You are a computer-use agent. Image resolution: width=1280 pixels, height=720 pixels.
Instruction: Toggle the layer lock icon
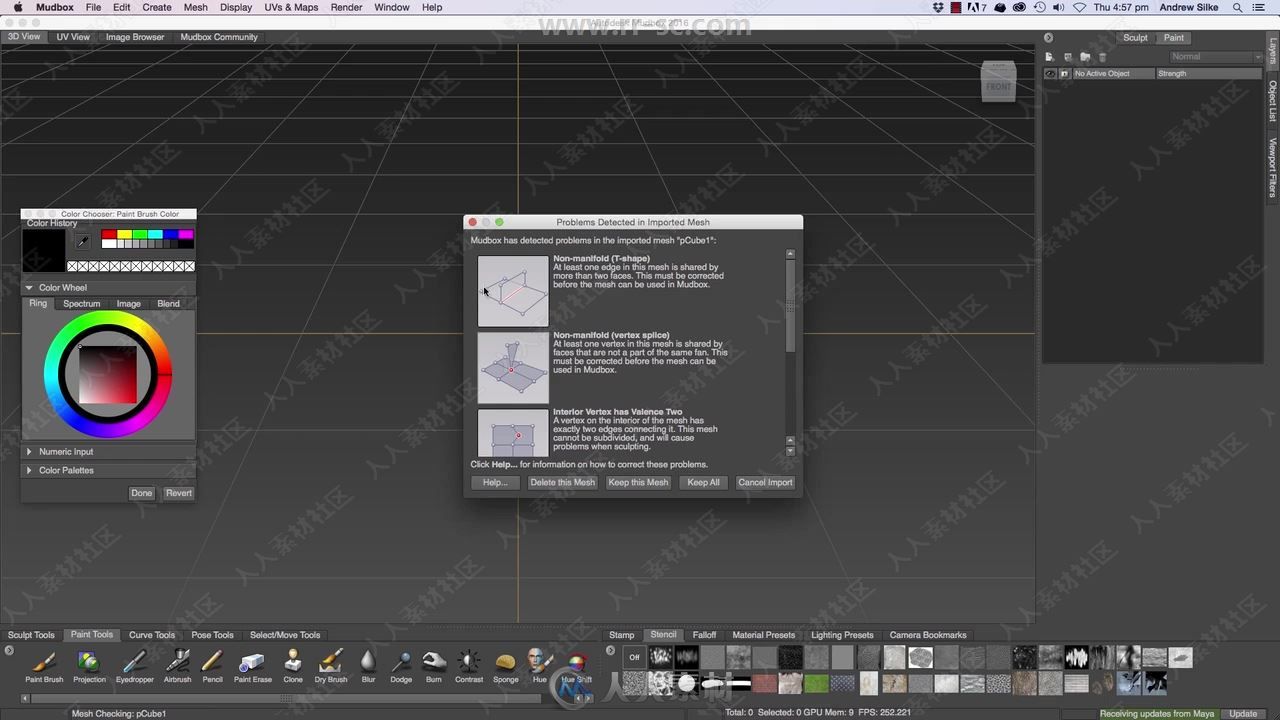click(1064, 74)
